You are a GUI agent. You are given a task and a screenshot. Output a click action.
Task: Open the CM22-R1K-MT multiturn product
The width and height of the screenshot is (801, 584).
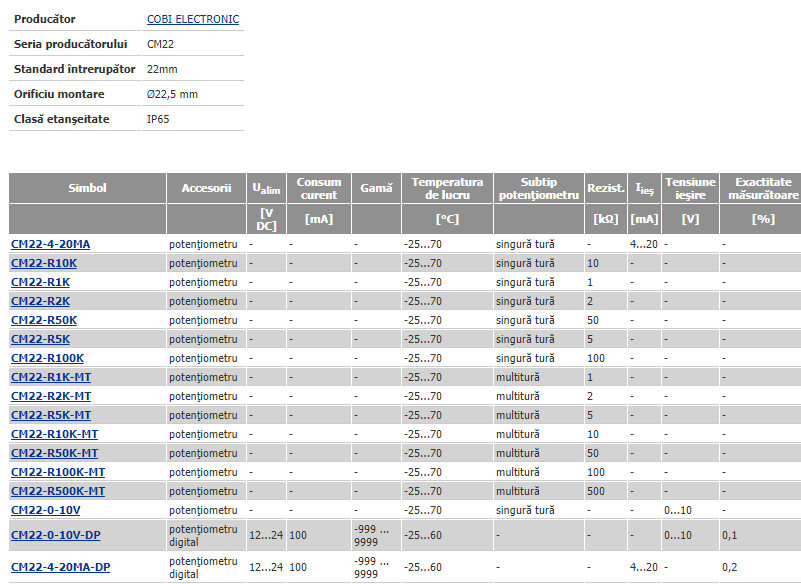pyautogui.click(x=50, y=377)
